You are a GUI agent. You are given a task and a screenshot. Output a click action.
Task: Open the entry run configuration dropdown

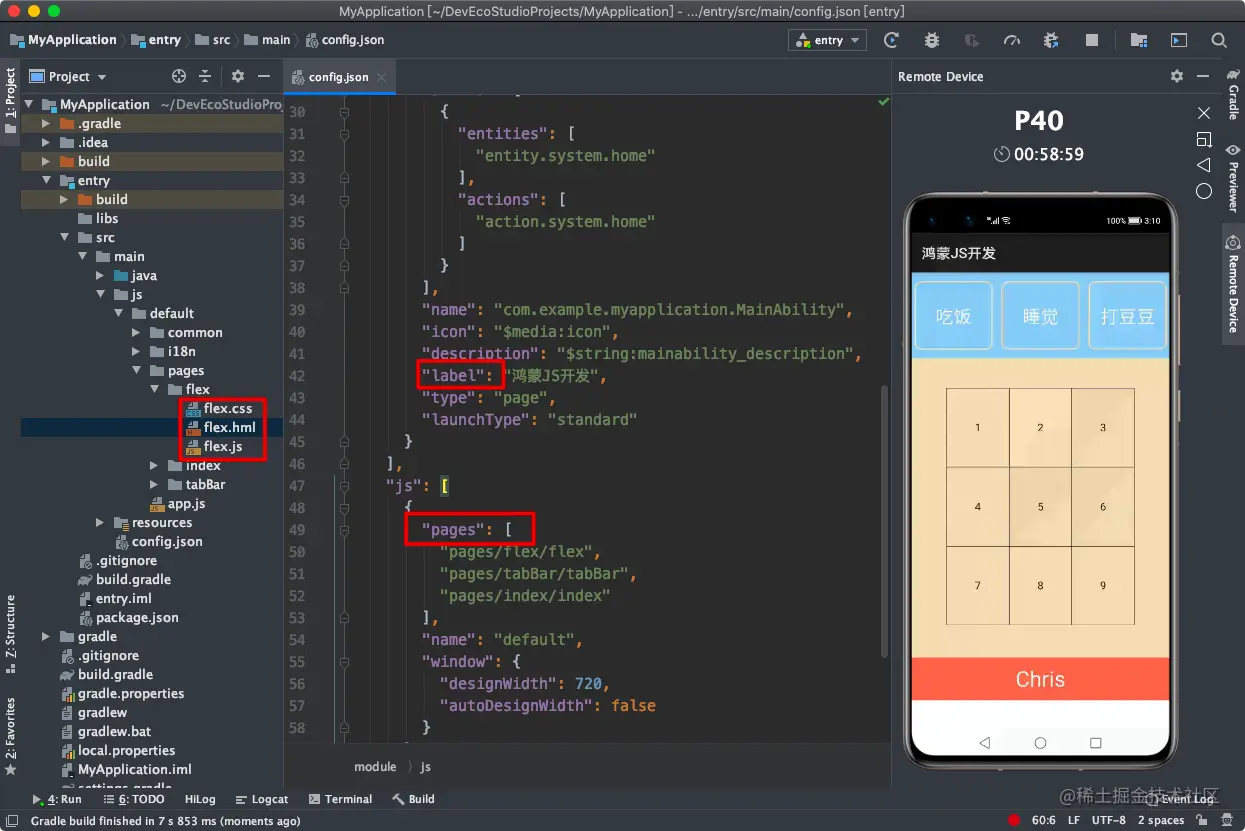[x=828, y=40]
